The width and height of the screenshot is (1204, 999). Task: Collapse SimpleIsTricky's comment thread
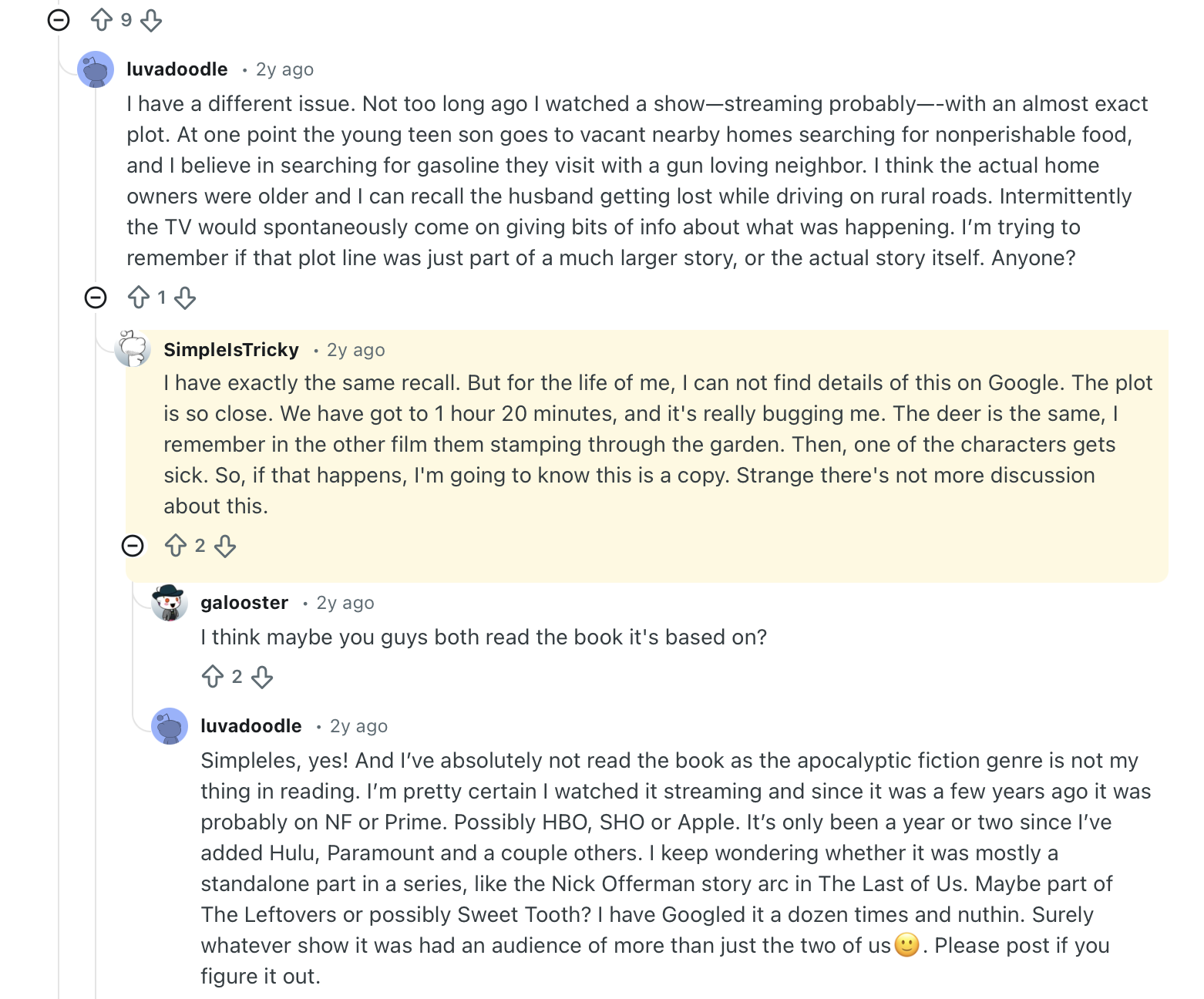[x=133, y=546]
